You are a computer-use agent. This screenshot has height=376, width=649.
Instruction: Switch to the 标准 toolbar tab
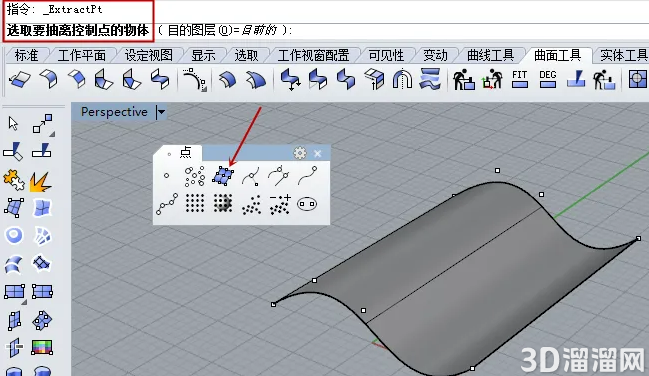[26, 55]
